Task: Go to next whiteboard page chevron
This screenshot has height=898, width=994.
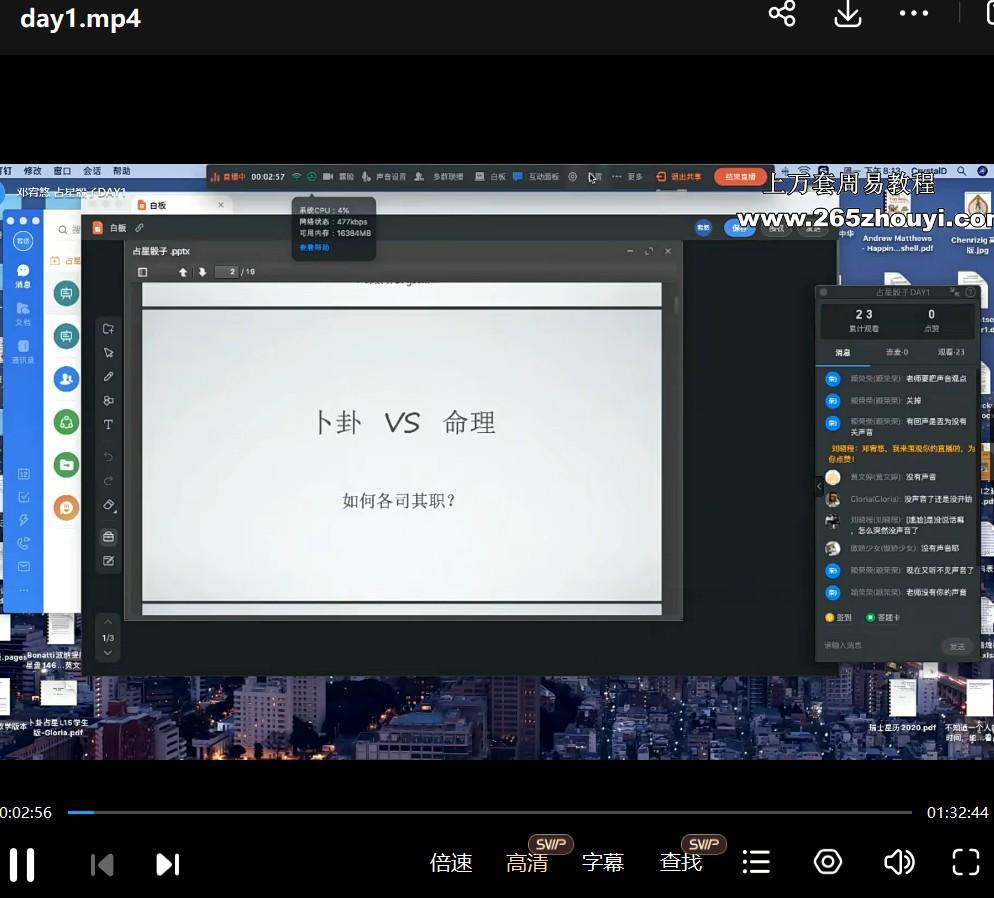Action: [108, 653]
